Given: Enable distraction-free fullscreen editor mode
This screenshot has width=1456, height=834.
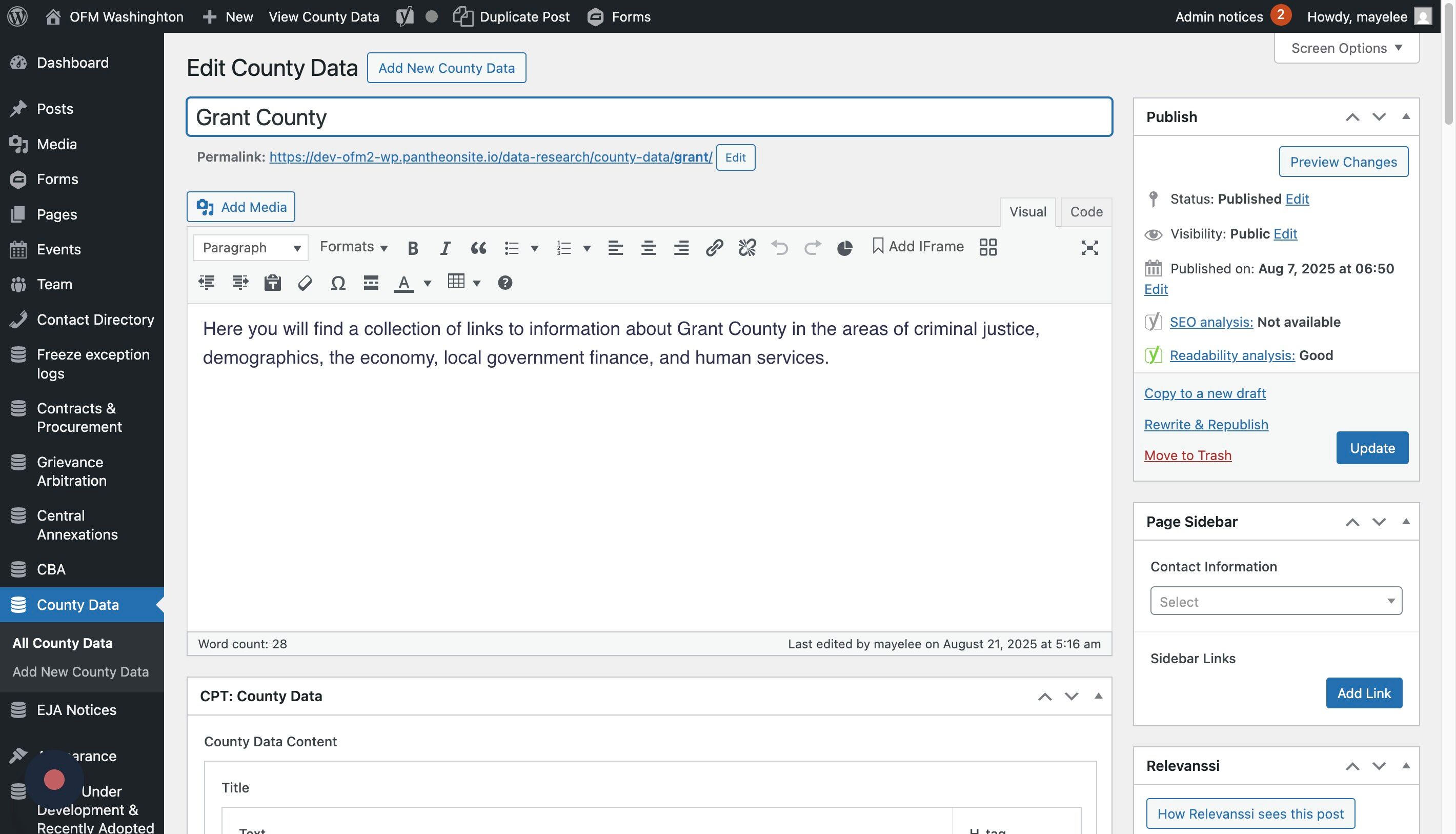Looking at the screenshot, I should 1089,247.
